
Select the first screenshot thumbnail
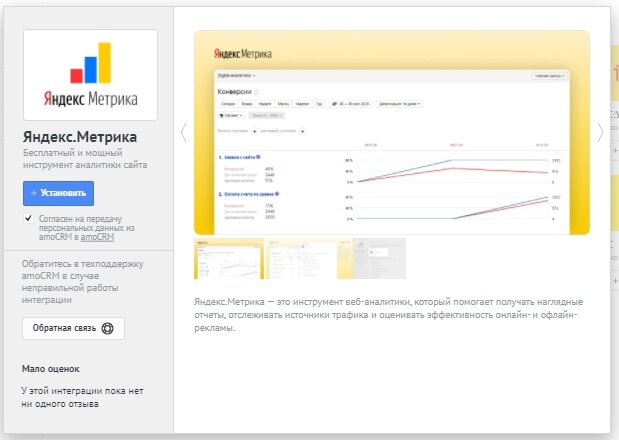pyautogui.click(x=229, y=259)
